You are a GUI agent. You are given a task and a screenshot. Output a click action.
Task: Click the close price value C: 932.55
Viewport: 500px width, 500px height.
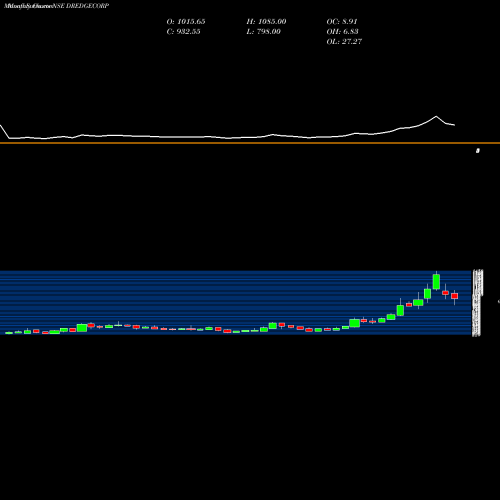[x=184, y=31]
